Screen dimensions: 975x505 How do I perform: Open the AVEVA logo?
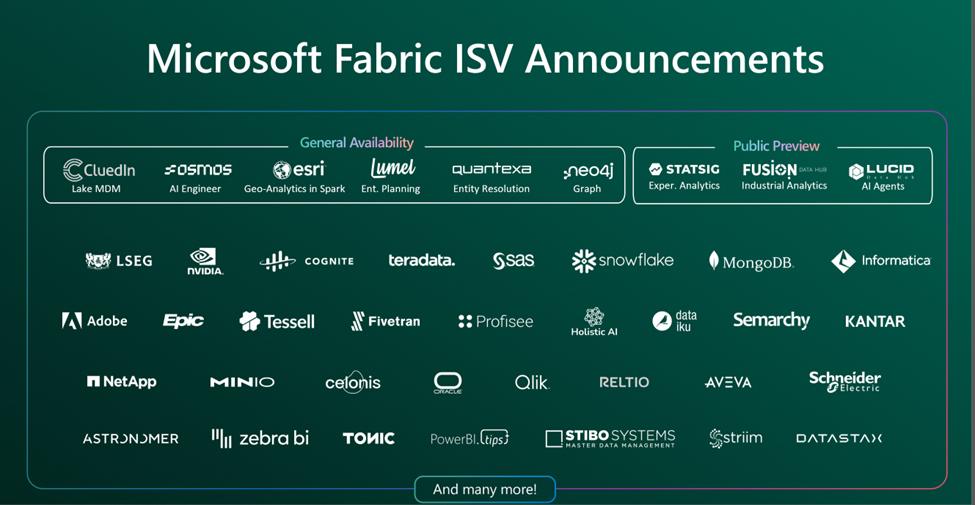pyautogui.click(x=728, y=382)
